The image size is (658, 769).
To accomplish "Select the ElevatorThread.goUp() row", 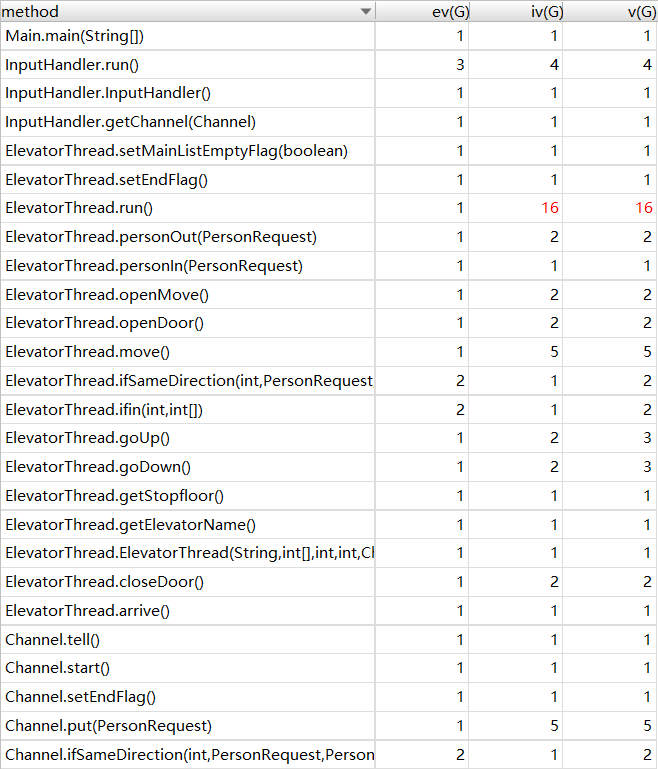I will 329,438.
